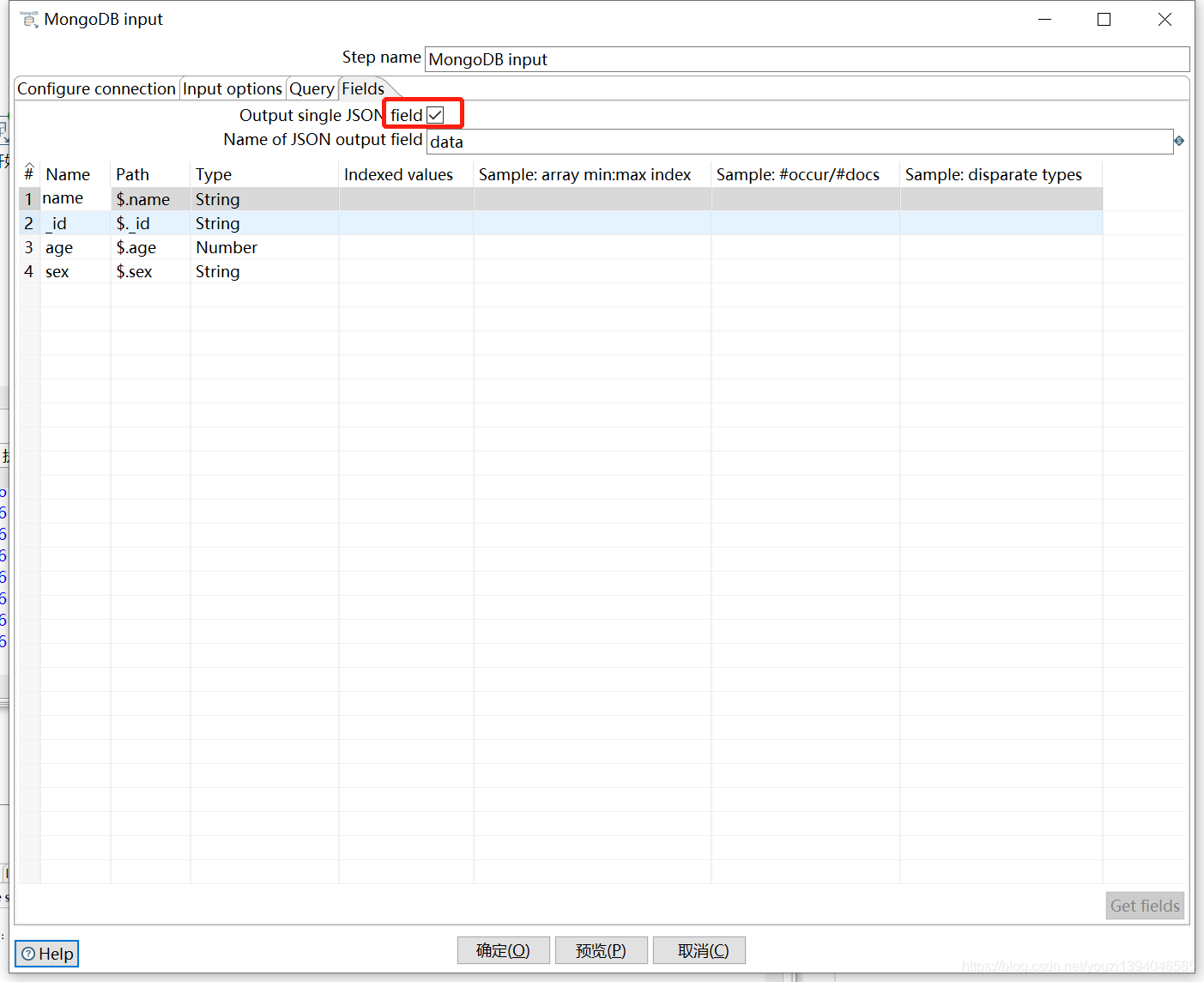Click the String type cell in the name row
The height and width of the screenshot is (982, 1204).
[264, 199]
